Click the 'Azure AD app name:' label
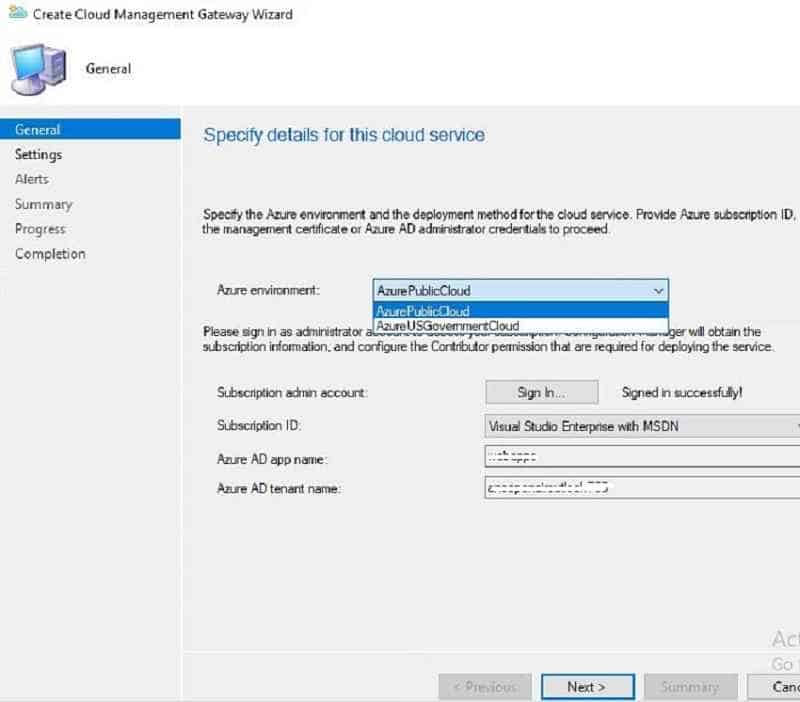The width and height of the screenshot is (800, 702). point(272,459)
